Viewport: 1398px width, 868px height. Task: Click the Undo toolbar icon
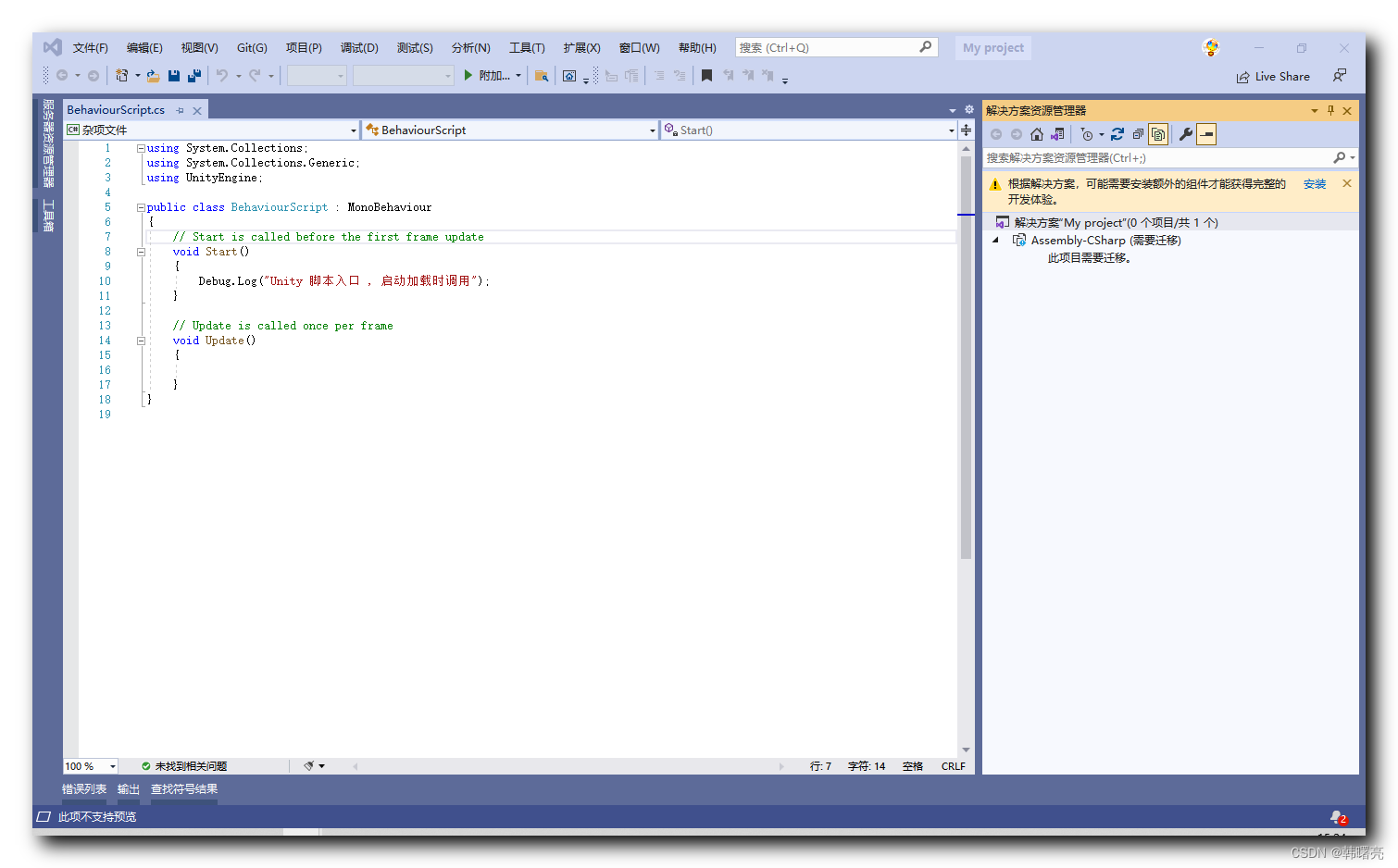click(x=221, y=75)
